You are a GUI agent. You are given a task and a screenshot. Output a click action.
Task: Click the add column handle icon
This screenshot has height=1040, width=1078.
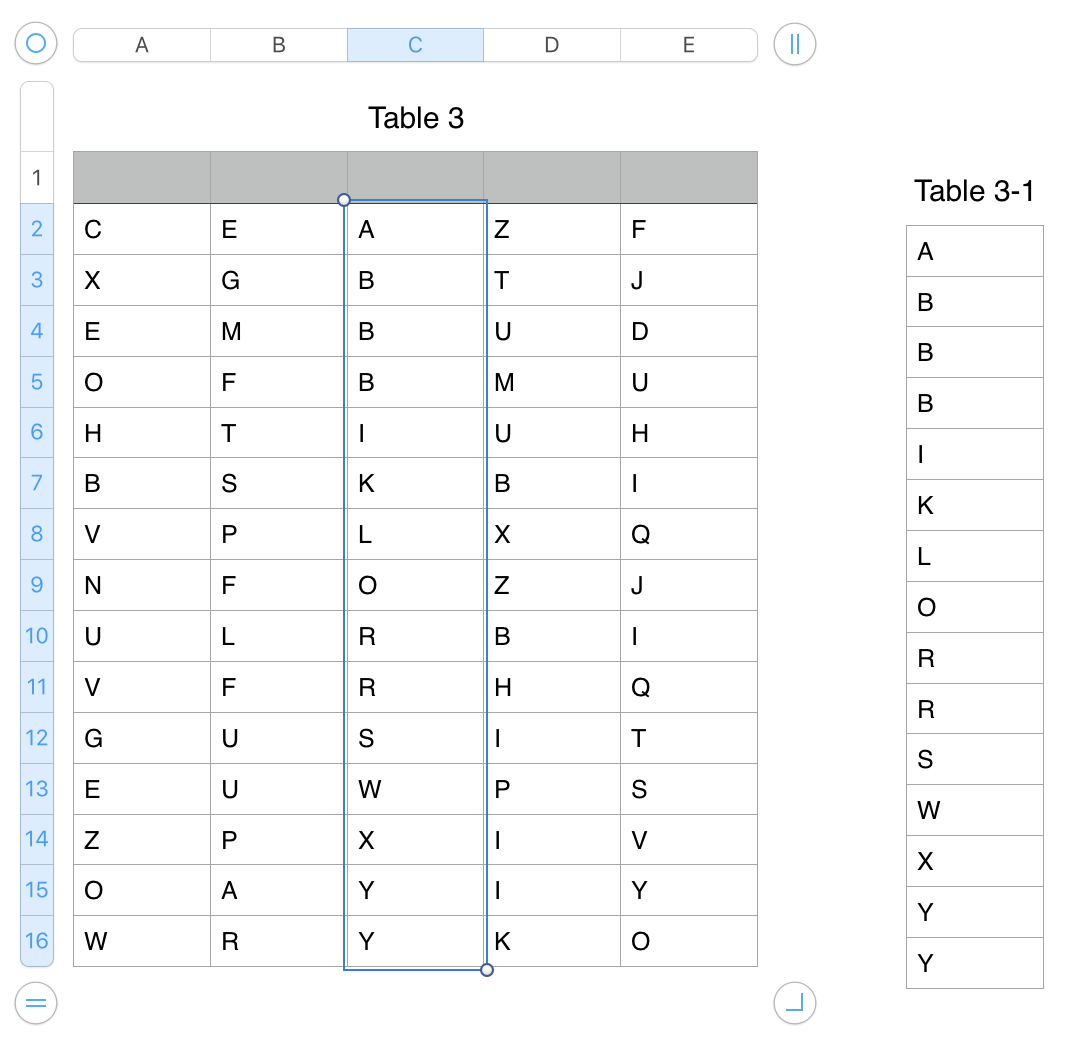point(795,44)
